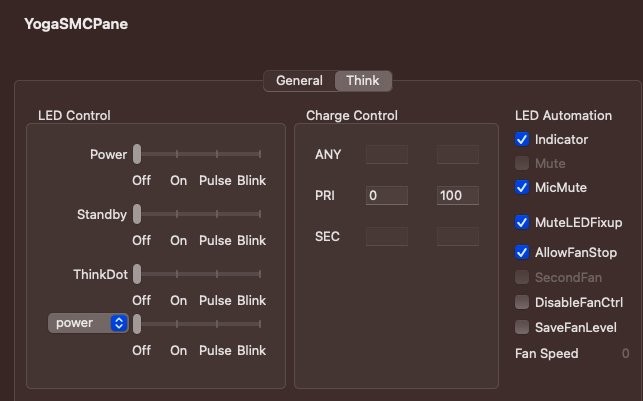The height and width of the screenshot is (401, 643).
Task: Select the Think tab
Action: point(363,81)
